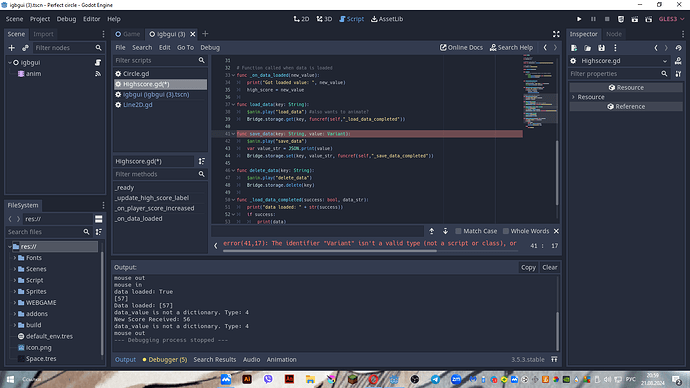The width and height of the screenshot is (690, 388).
Task: Open script attached to igbgui node
Action: click(x=98, y=62)
